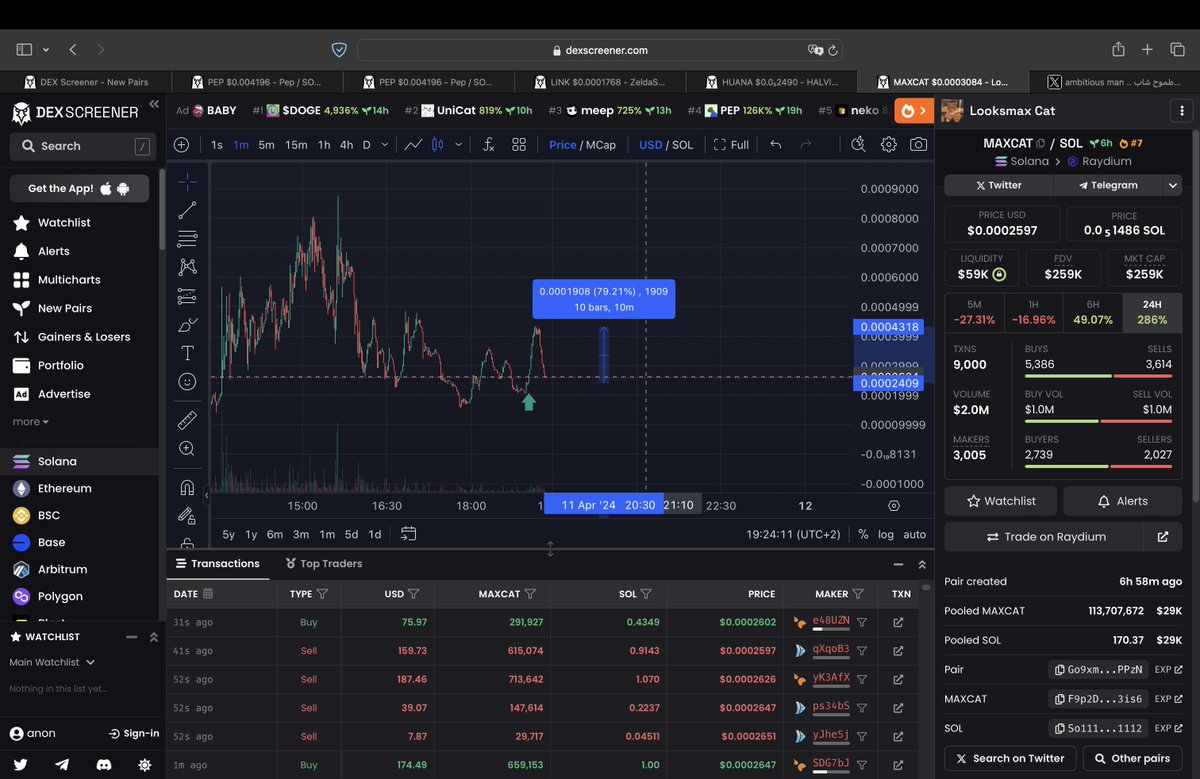Expand the more links dropdown beside Telegram

coord(1173,185)
